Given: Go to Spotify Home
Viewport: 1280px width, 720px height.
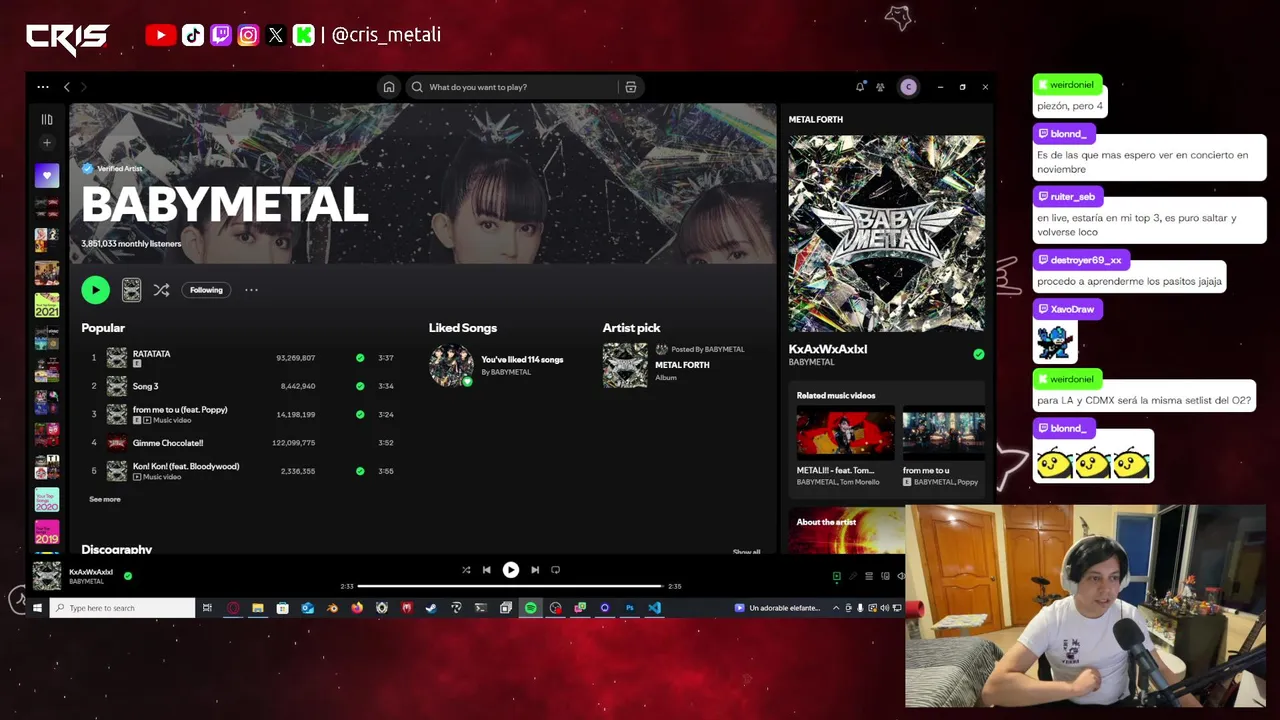Looking at the screenshot, I should coord(389,87).
